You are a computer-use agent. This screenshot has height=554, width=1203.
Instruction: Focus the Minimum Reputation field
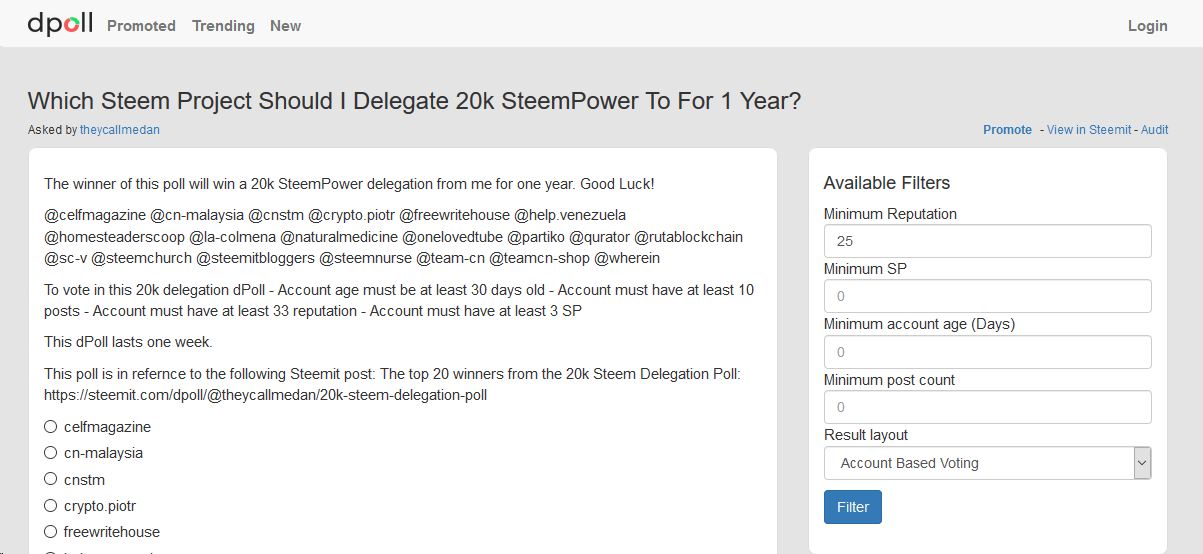[x=987, y=241]
